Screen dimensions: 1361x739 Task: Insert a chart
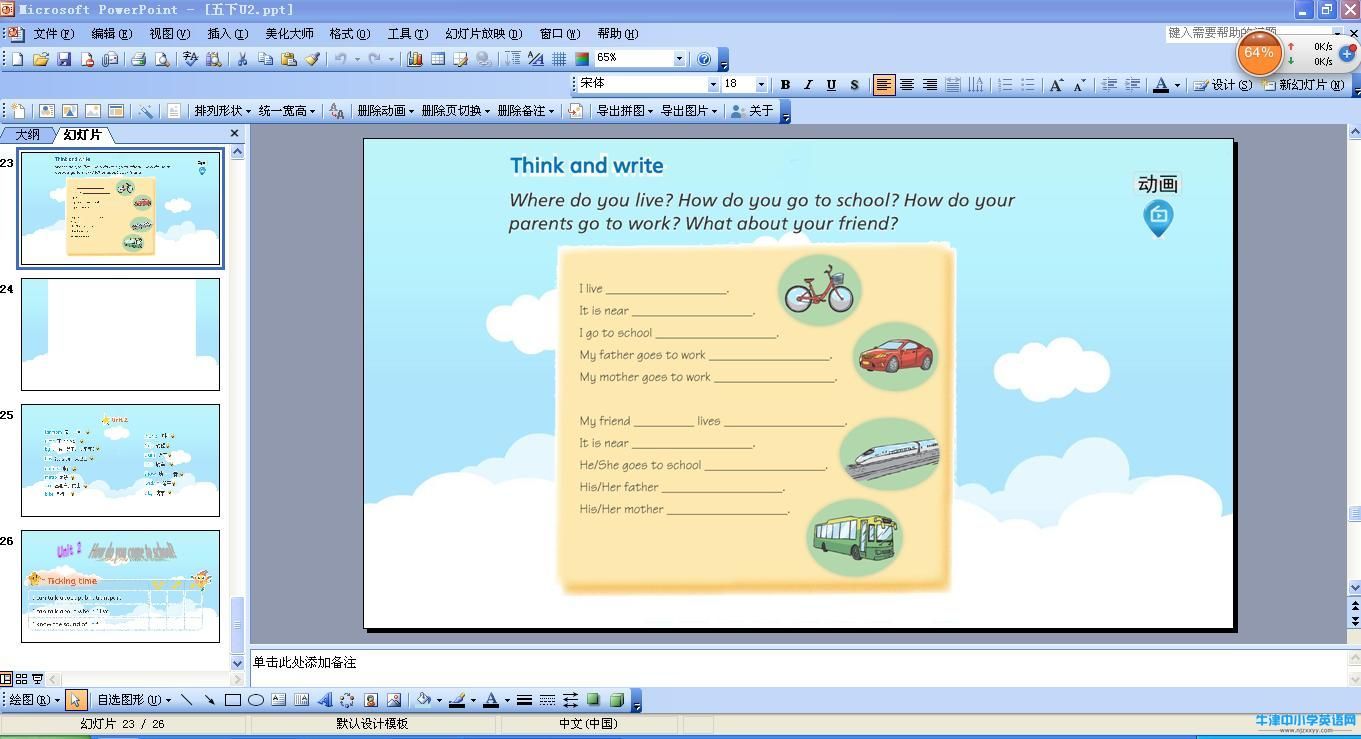[x=415, y=59]
